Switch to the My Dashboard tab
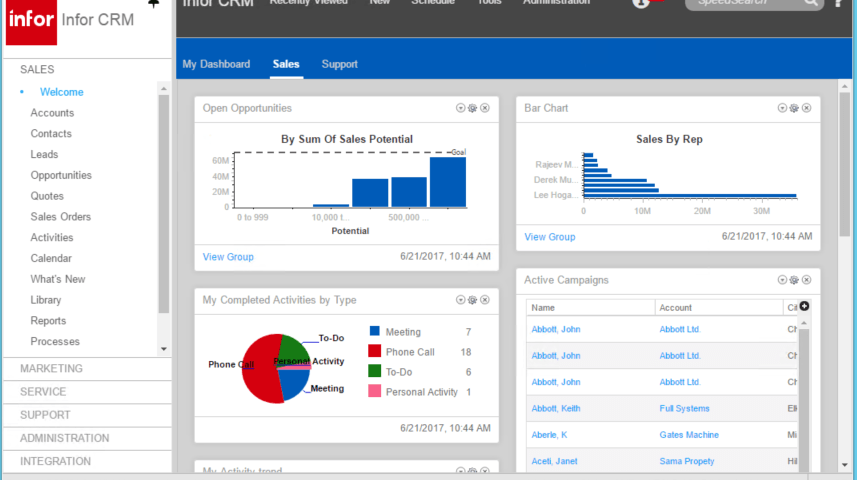This screenshot has width=857, height=480. [x=216, y=64]
